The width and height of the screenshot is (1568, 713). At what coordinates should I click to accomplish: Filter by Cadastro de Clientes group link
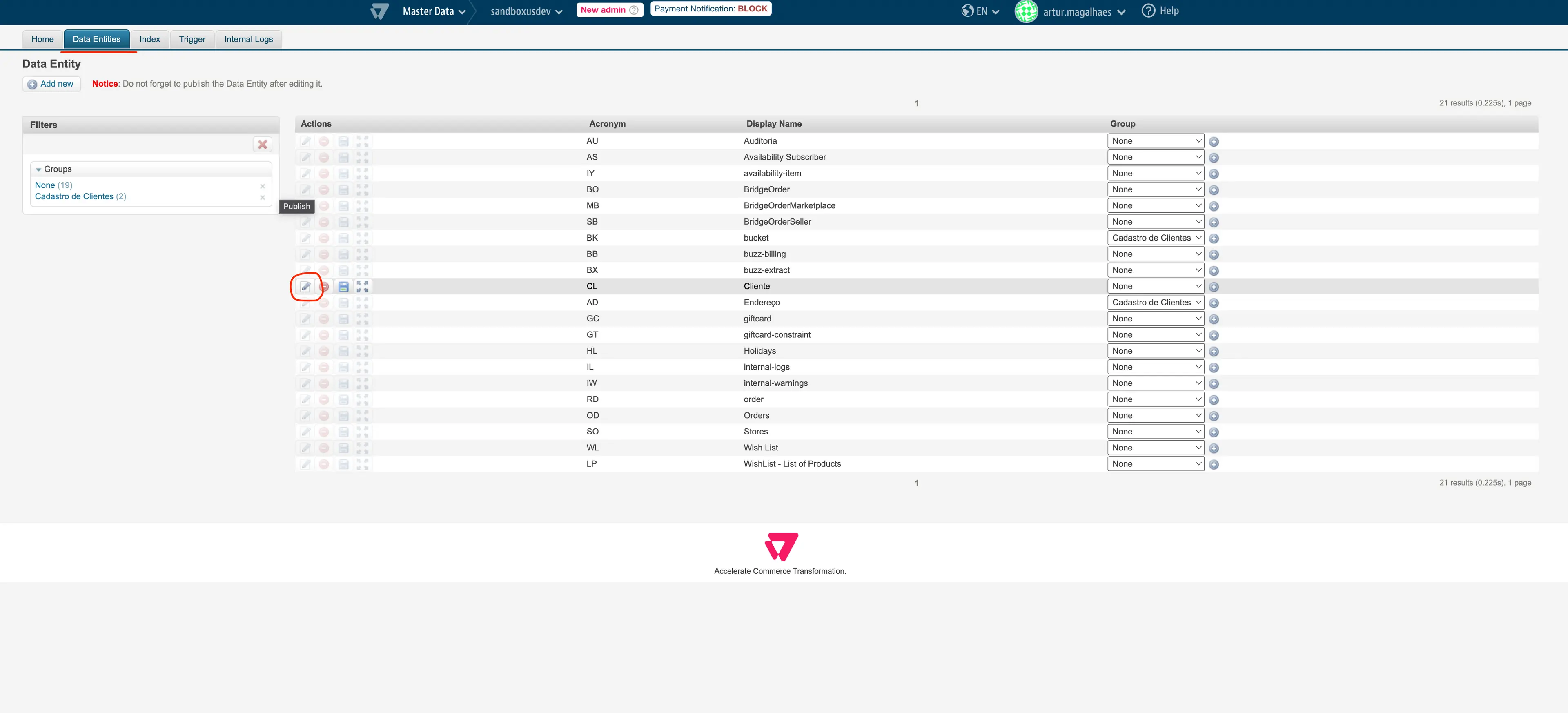[73, 197]
